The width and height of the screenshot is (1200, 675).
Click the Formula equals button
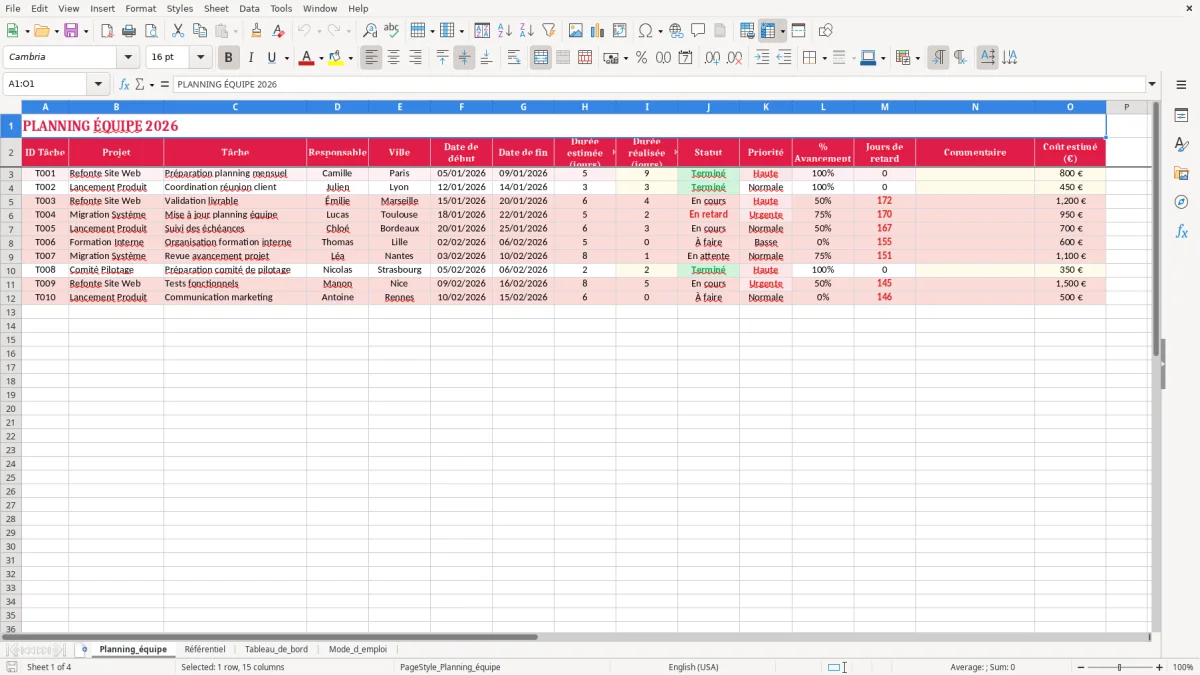tap(164, 84)
